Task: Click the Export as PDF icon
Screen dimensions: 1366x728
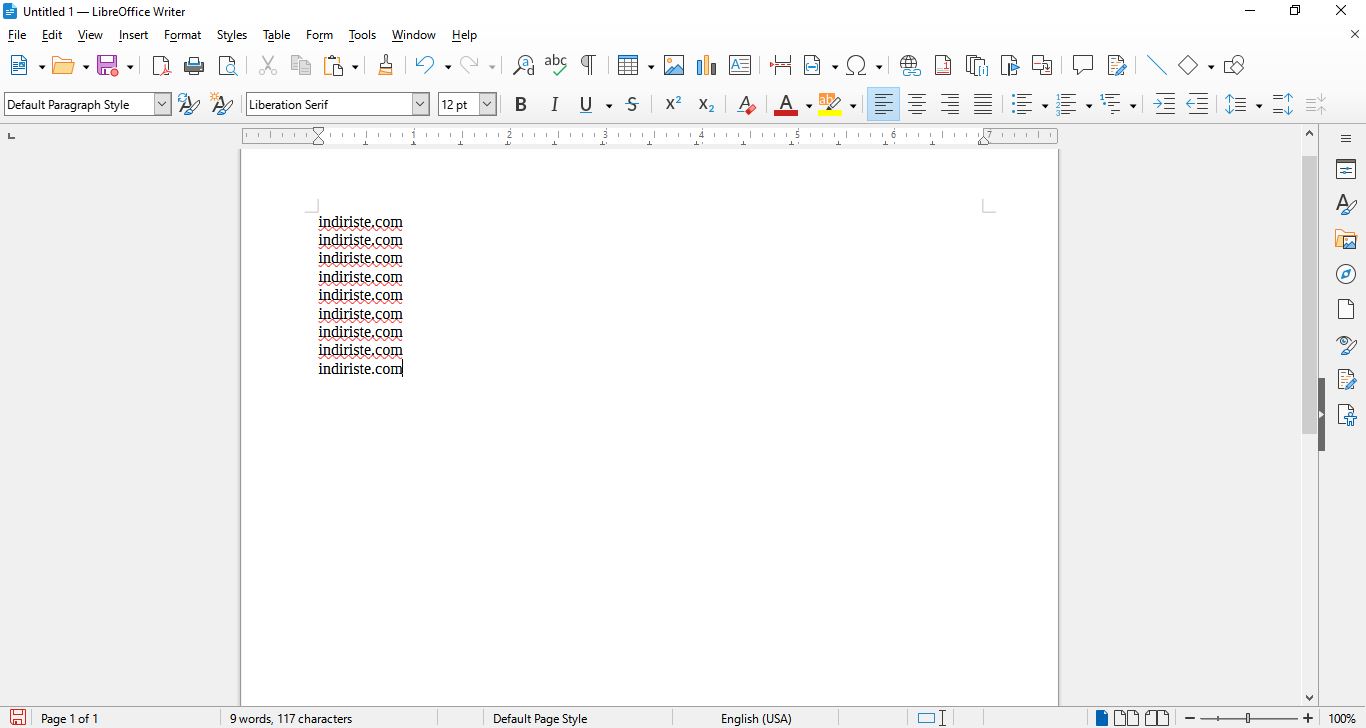Action: click(x=161, y=66)
